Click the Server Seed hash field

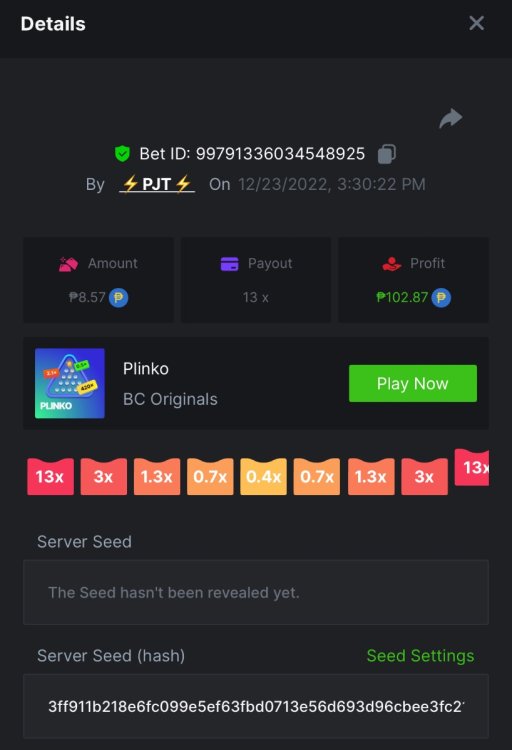pyautogui.click(x=256, y=706)
